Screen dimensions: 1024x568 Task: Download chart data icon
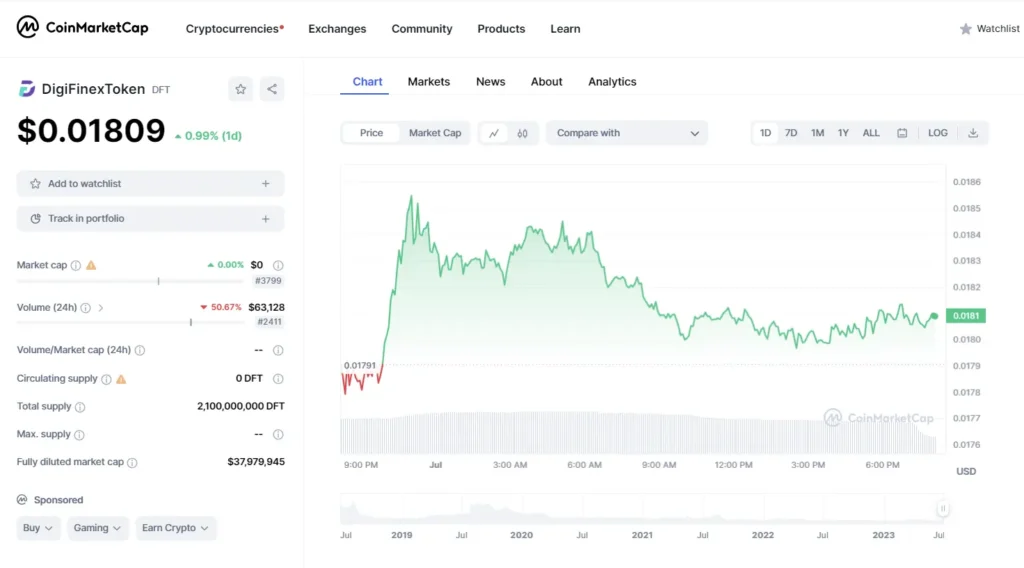(973, 133)
